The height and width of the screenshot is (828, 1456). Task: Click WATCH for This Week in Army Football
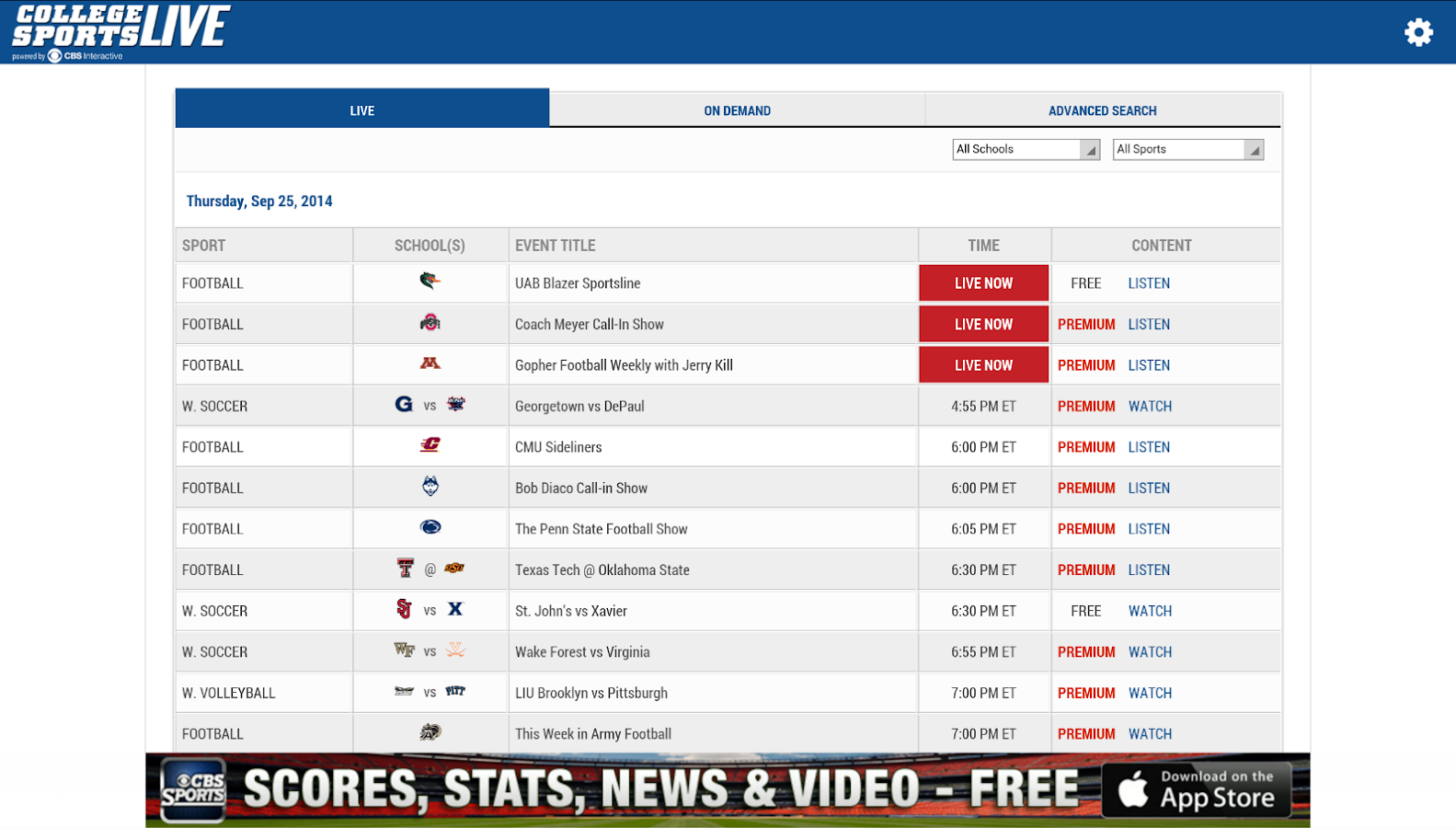pos(1150,733)
